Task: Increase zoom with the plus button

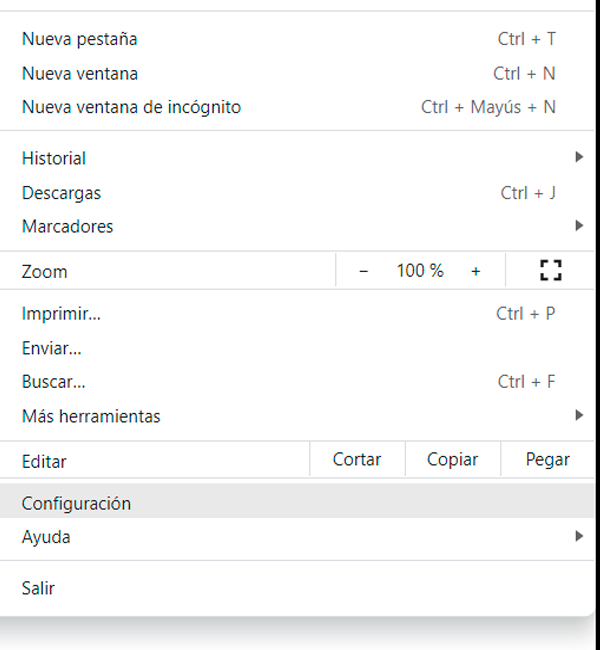Action: [476, 271]
